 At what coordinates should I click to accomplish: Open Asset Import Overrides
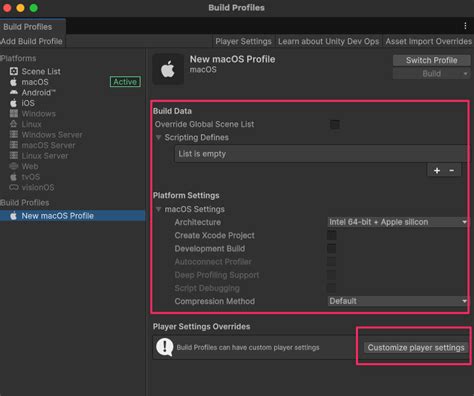[x=429, y=41]
